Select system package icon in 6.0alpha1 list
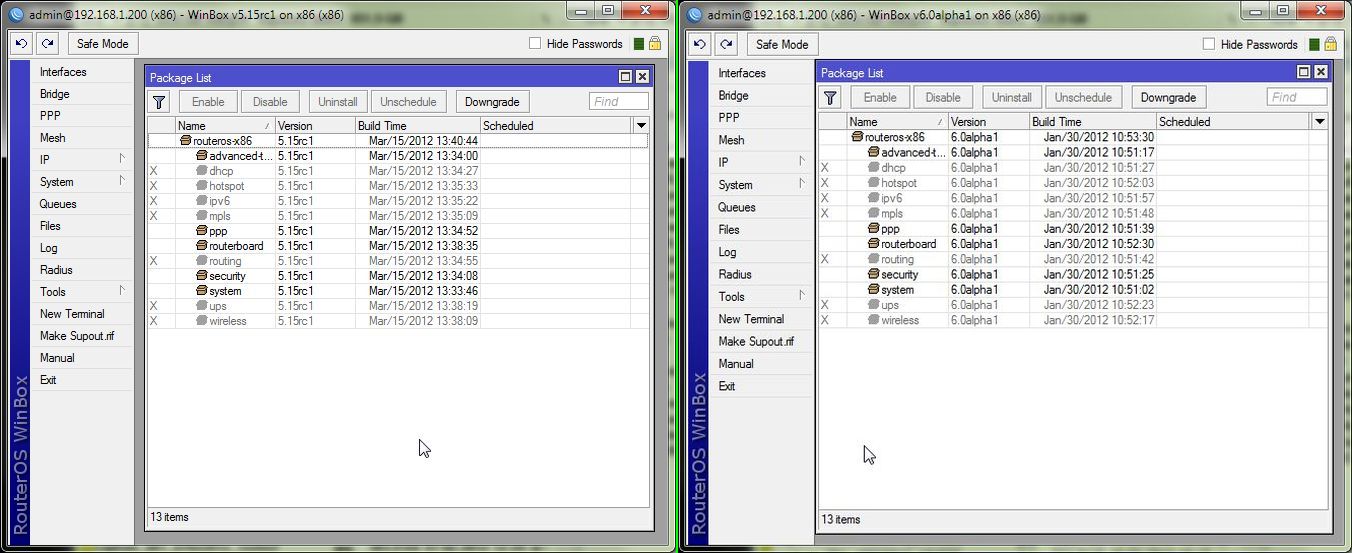Screen dimensions: 1352x553 pos(873,290)
